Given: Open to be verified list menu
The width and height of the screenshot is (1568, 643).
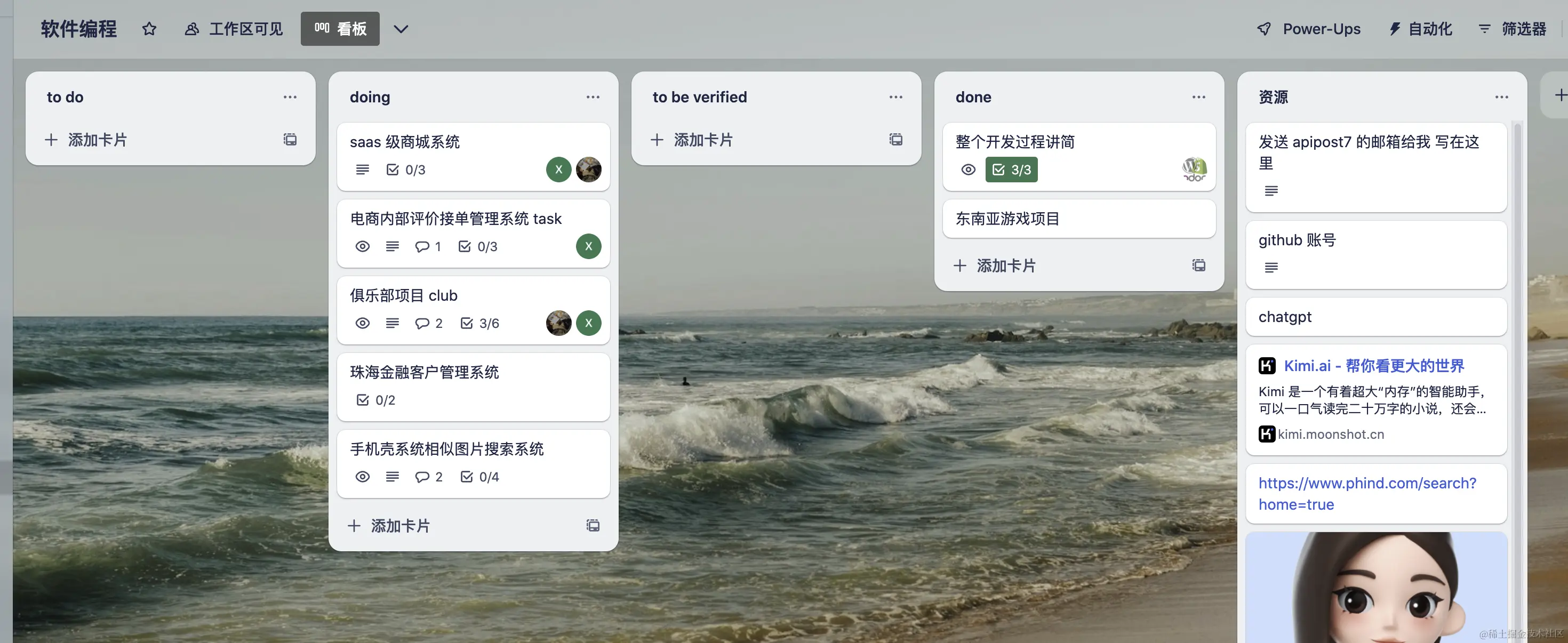Looking at the screenshot, I should 895,97.
